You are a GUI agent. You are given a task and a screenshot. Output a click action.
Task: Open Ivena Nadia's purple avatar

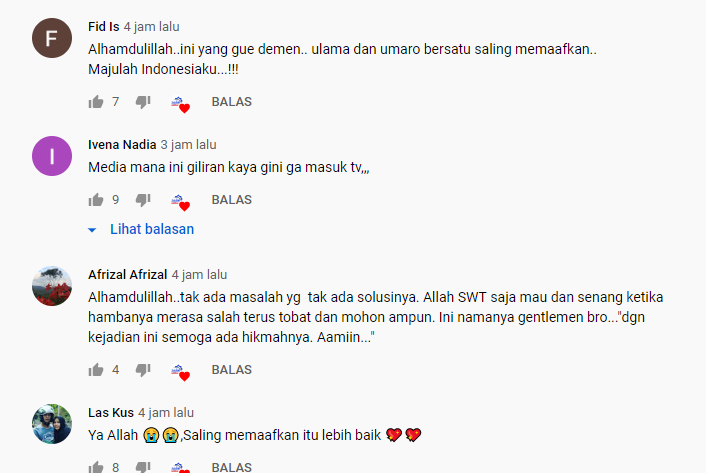[x=52, y=156]
